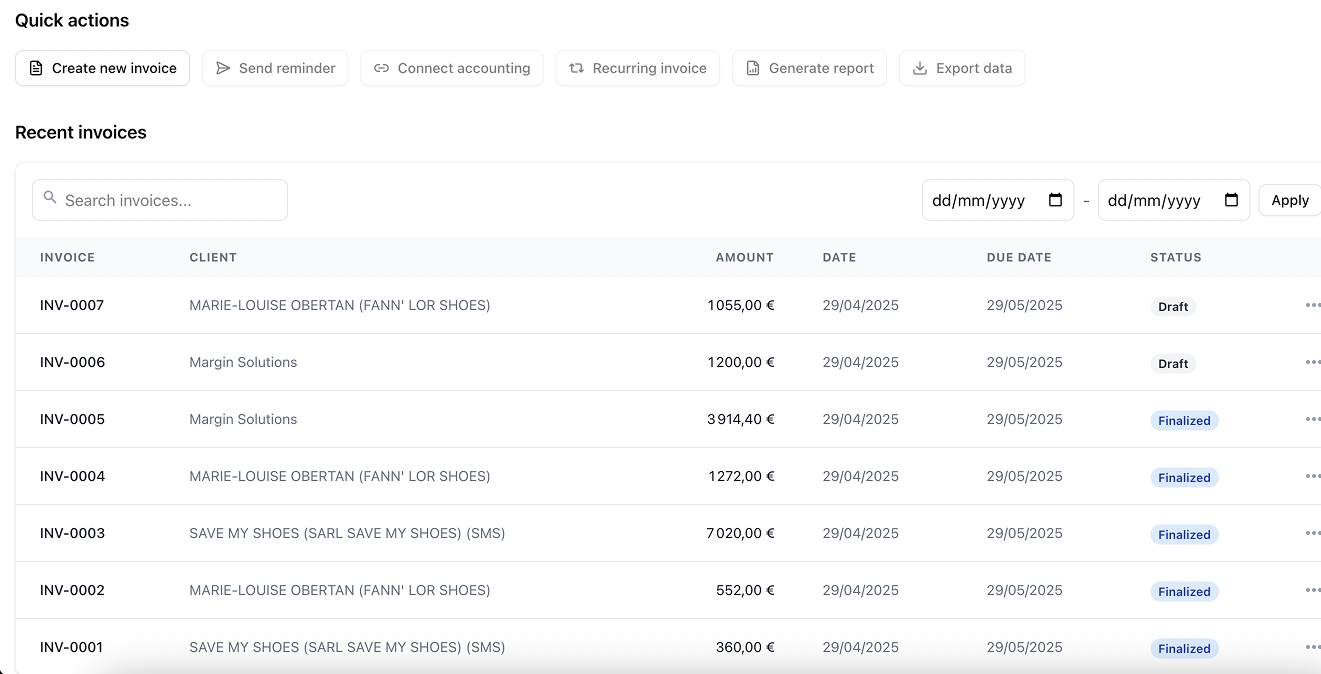This screenshot has height=674, width=1321.
Task: Click Finalized badge of INV-0003
Action: pyautogui.click(x=1184, y=535)
